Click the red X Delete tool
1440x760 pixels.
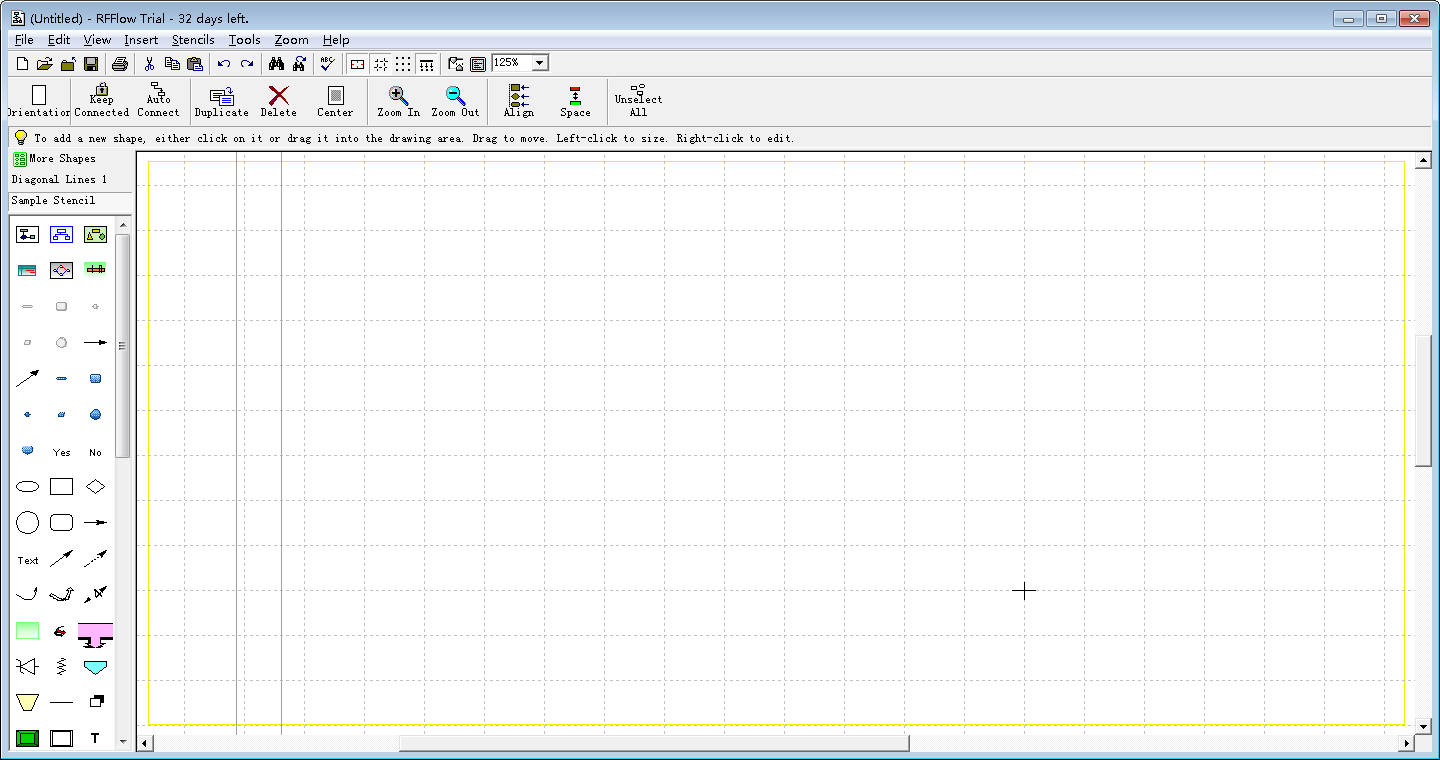click(x=279, y=101)
